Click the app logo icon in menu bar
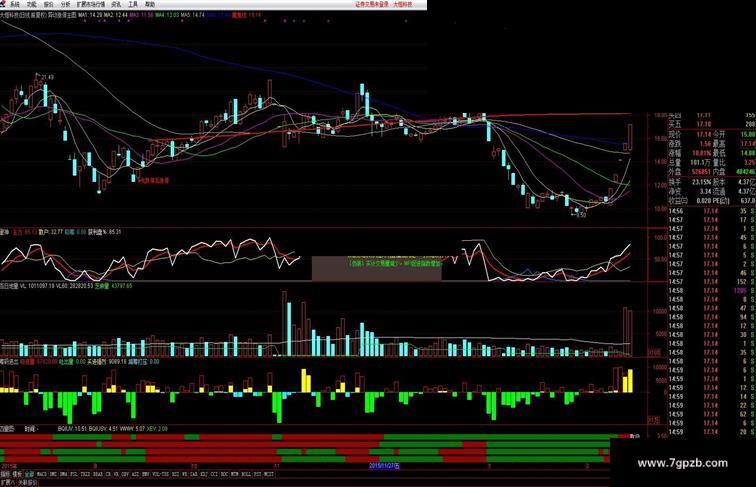 (4, 4)
